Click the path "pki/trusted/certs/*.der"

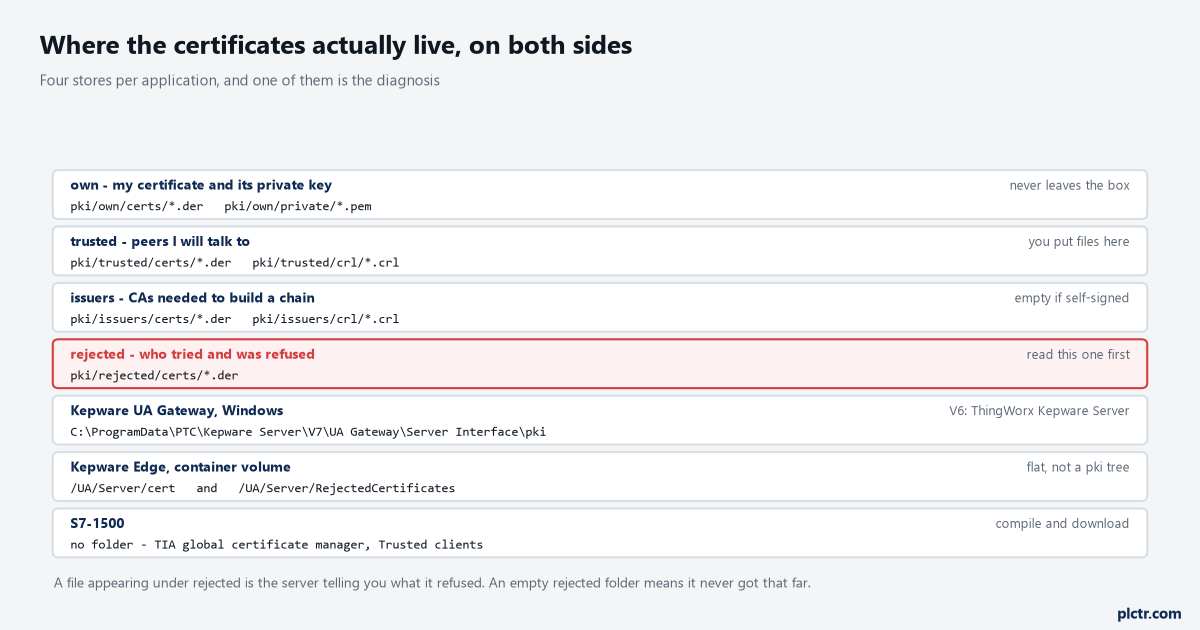point(151,263)
